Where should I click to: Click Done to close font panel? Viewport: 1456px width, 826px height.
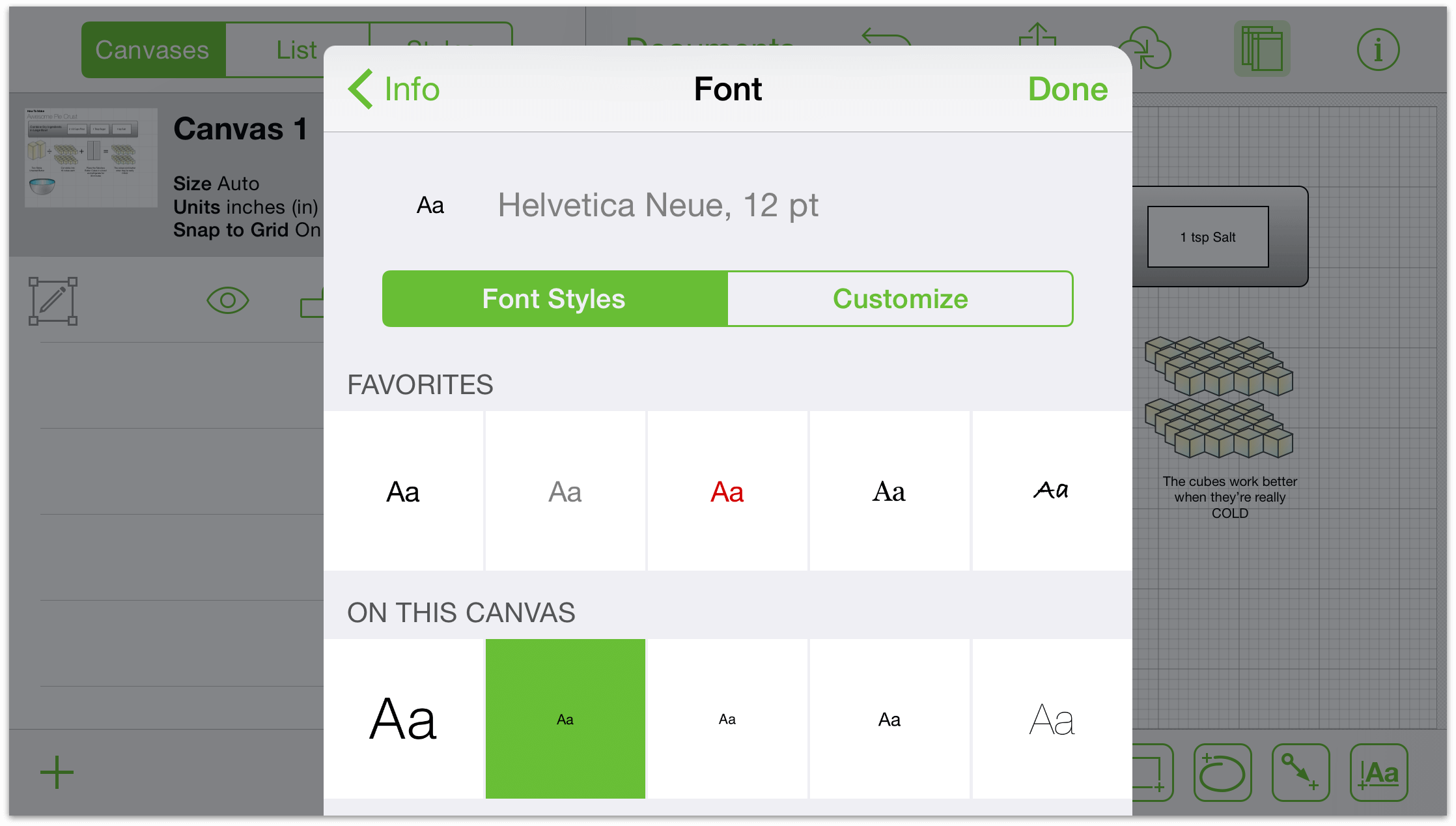[1069, 88]
